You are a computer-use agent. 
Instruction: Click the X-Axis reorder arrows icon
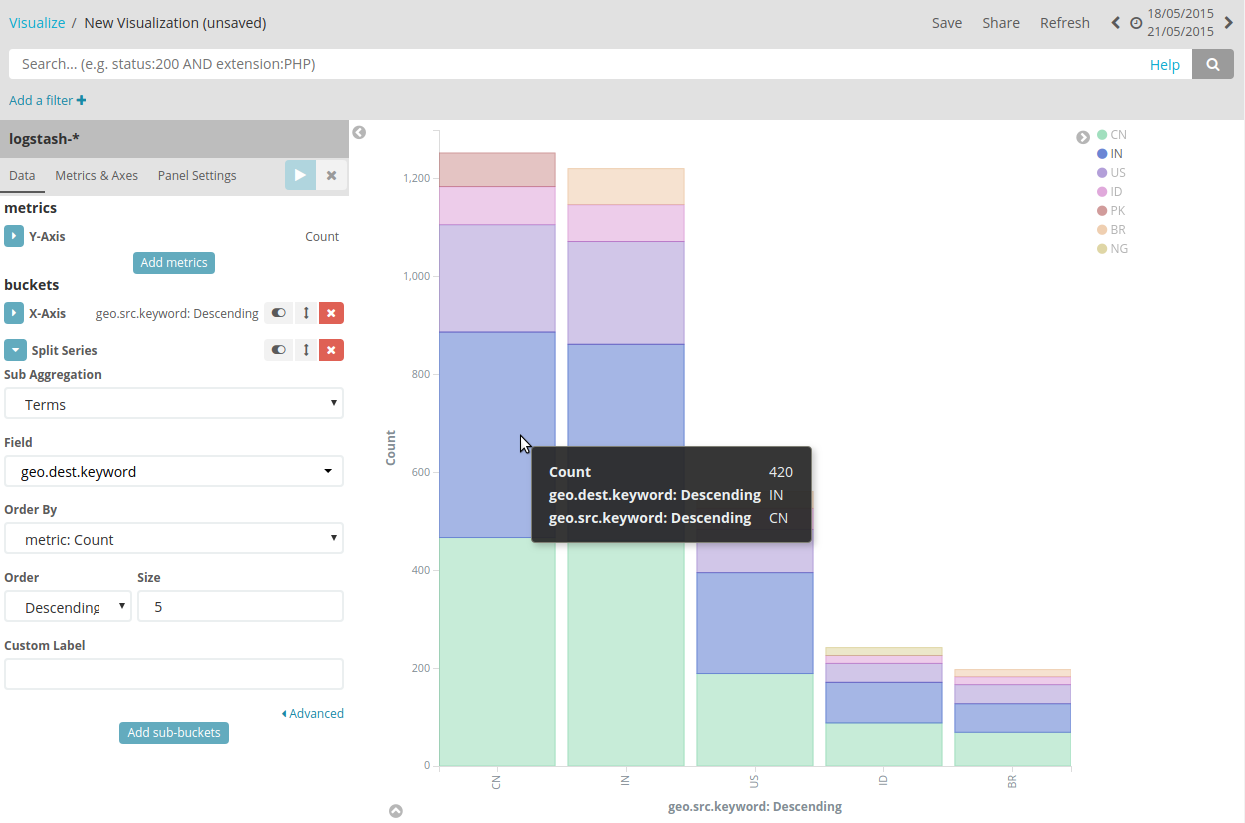tap(306, 313)
